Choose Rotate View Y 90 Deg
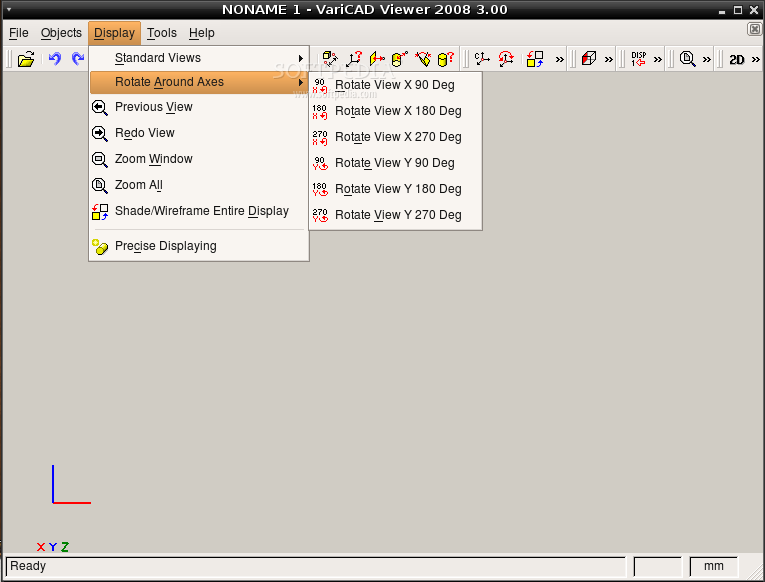765x582 pixels. tap(395, 163)
